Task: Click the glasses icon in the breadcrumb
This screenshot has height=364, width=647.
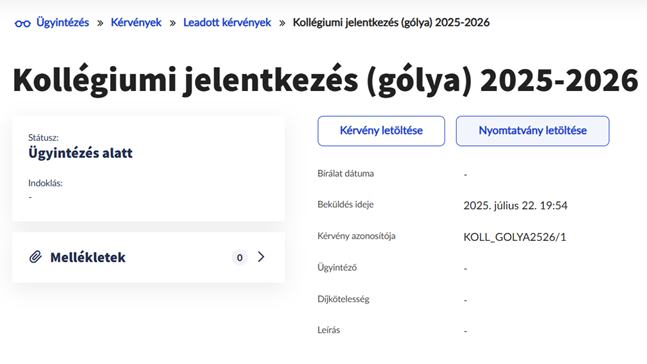Action: tap(23, 24)
